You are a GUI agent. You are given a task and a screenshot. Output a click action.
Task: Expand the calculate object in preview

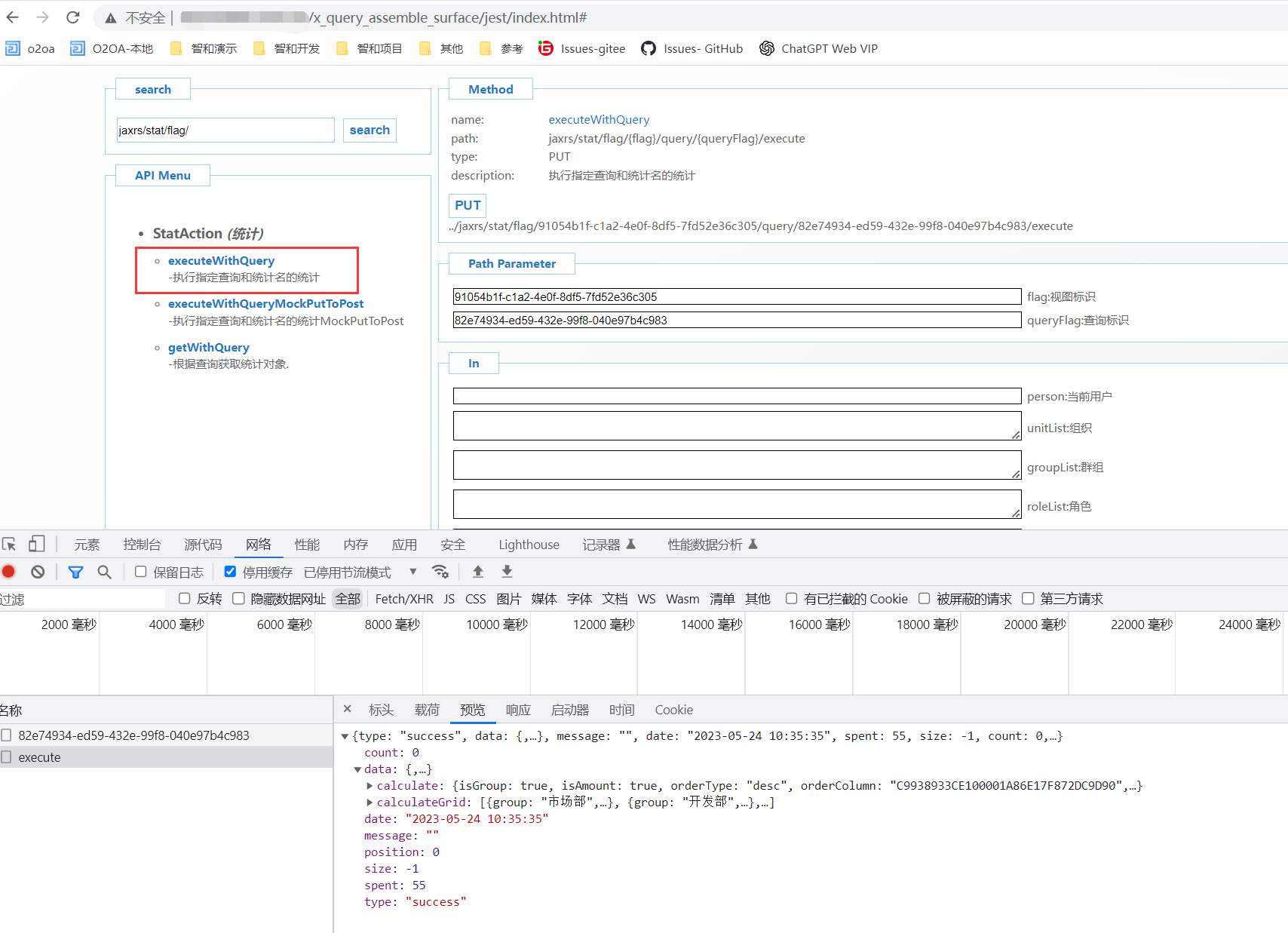[370, 786]
